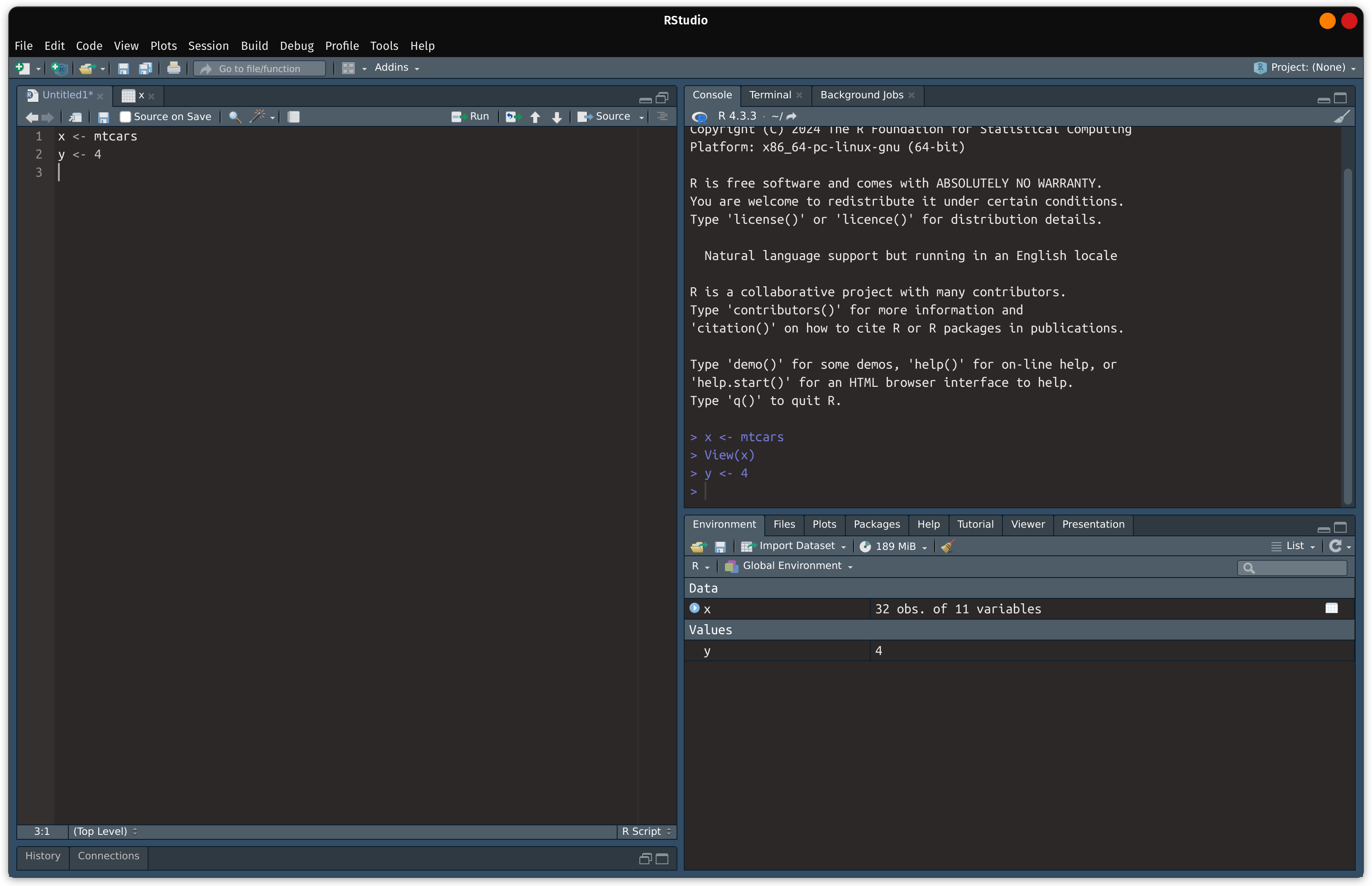Expand the x object in the Environment pane
1372x886 pixels.
click(695, 608)
